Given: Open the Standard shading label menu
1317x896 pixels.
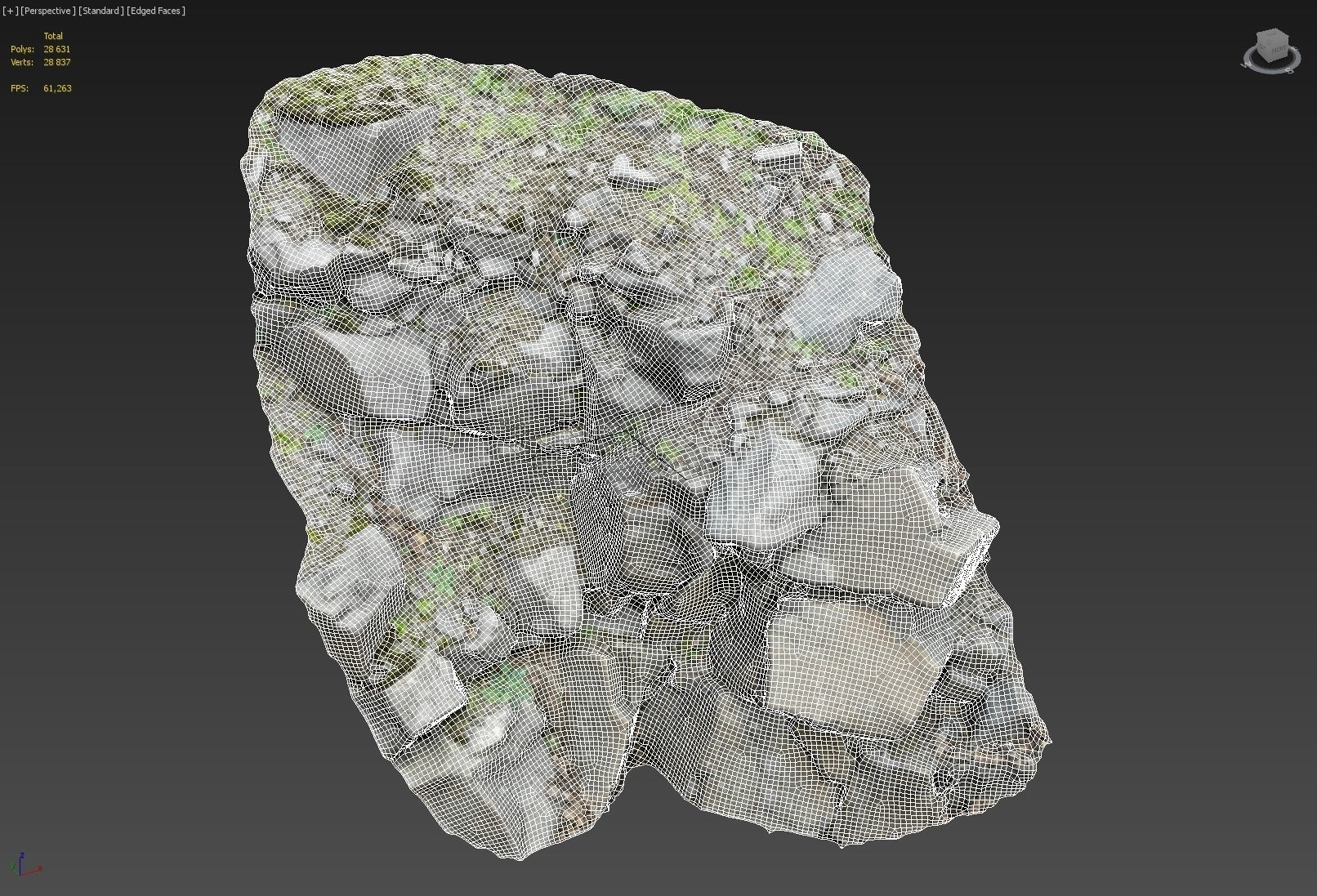Looking at the screenshot, I should tap(101, 11).
